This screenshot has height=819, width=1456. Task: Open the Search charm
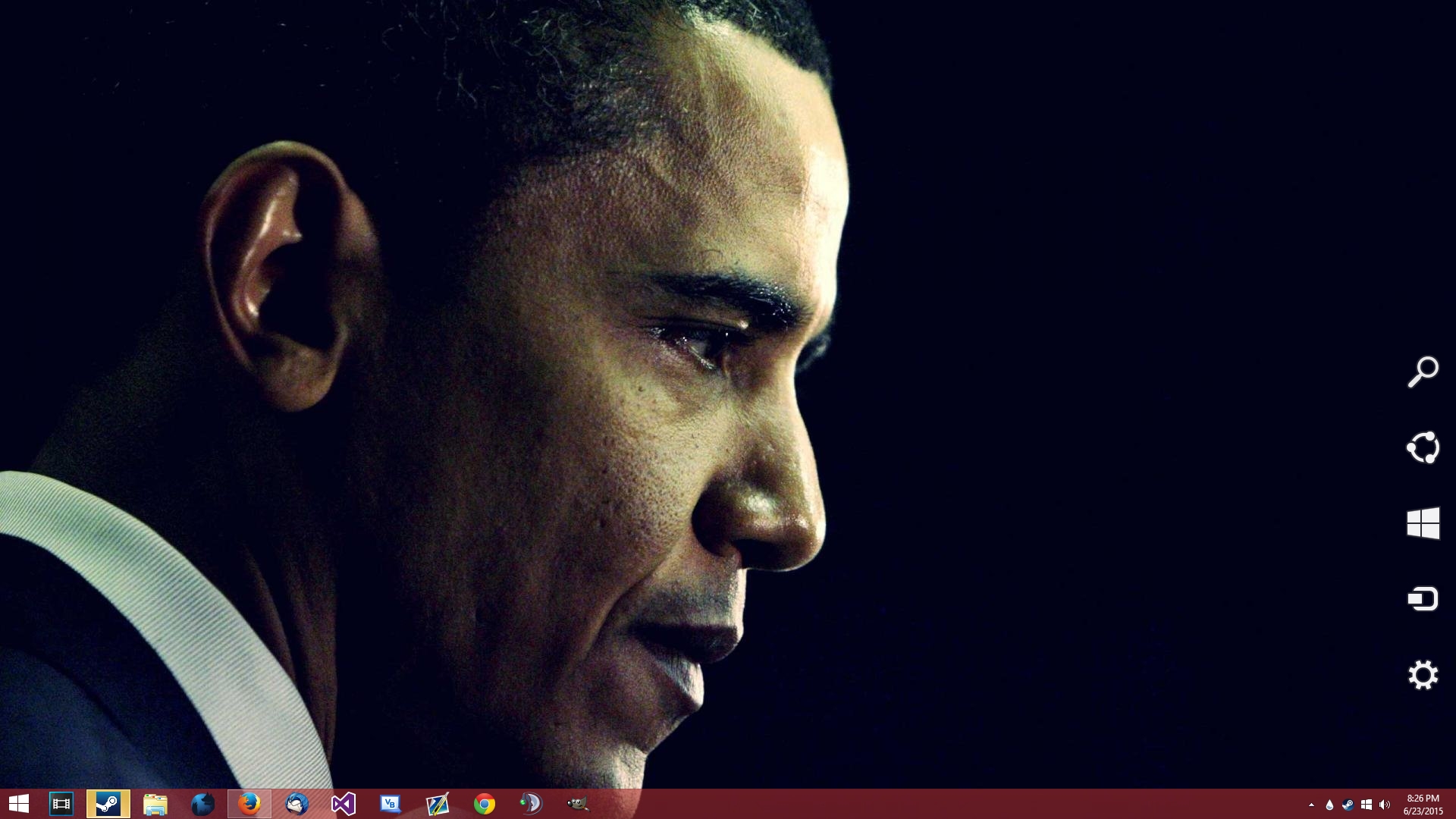[x=1423, y=372]
